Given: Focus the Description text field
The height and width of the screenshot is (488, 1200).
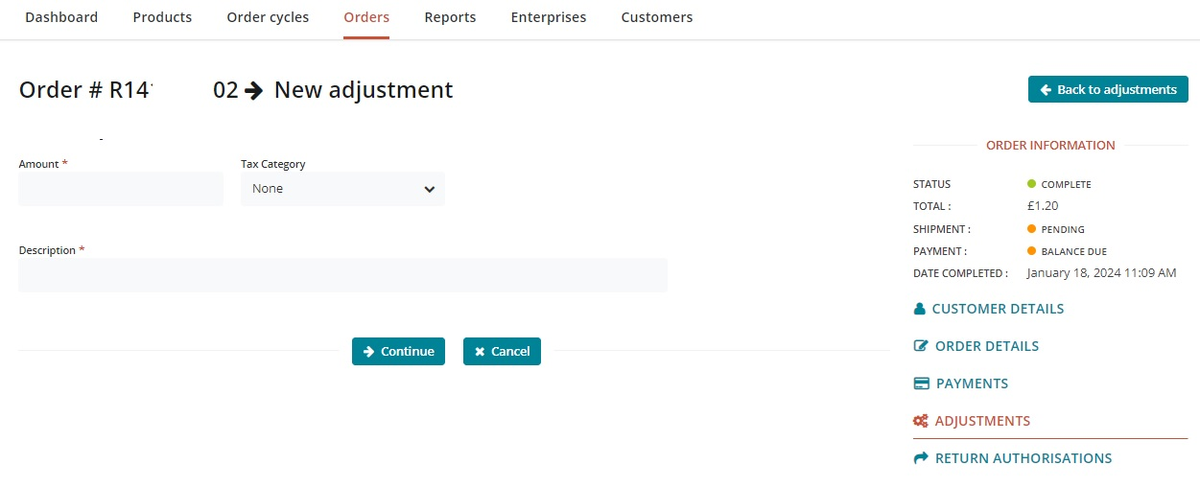Looking at the screenshot, I should pos(342,275).
